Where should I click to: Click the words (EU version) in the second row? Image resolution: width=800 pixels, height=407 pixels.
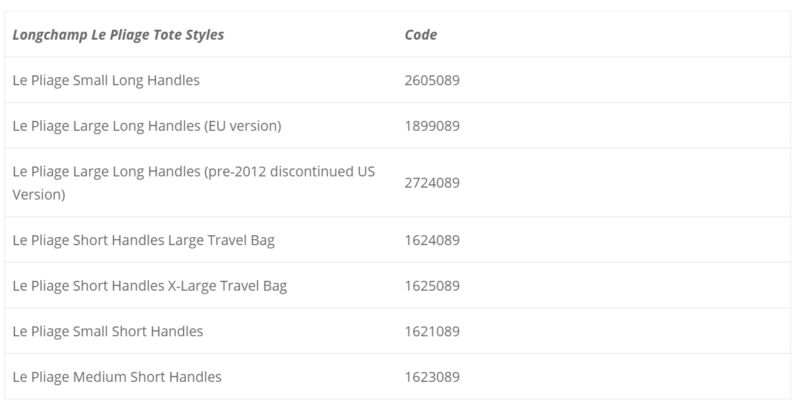click(x=243, y=126)
